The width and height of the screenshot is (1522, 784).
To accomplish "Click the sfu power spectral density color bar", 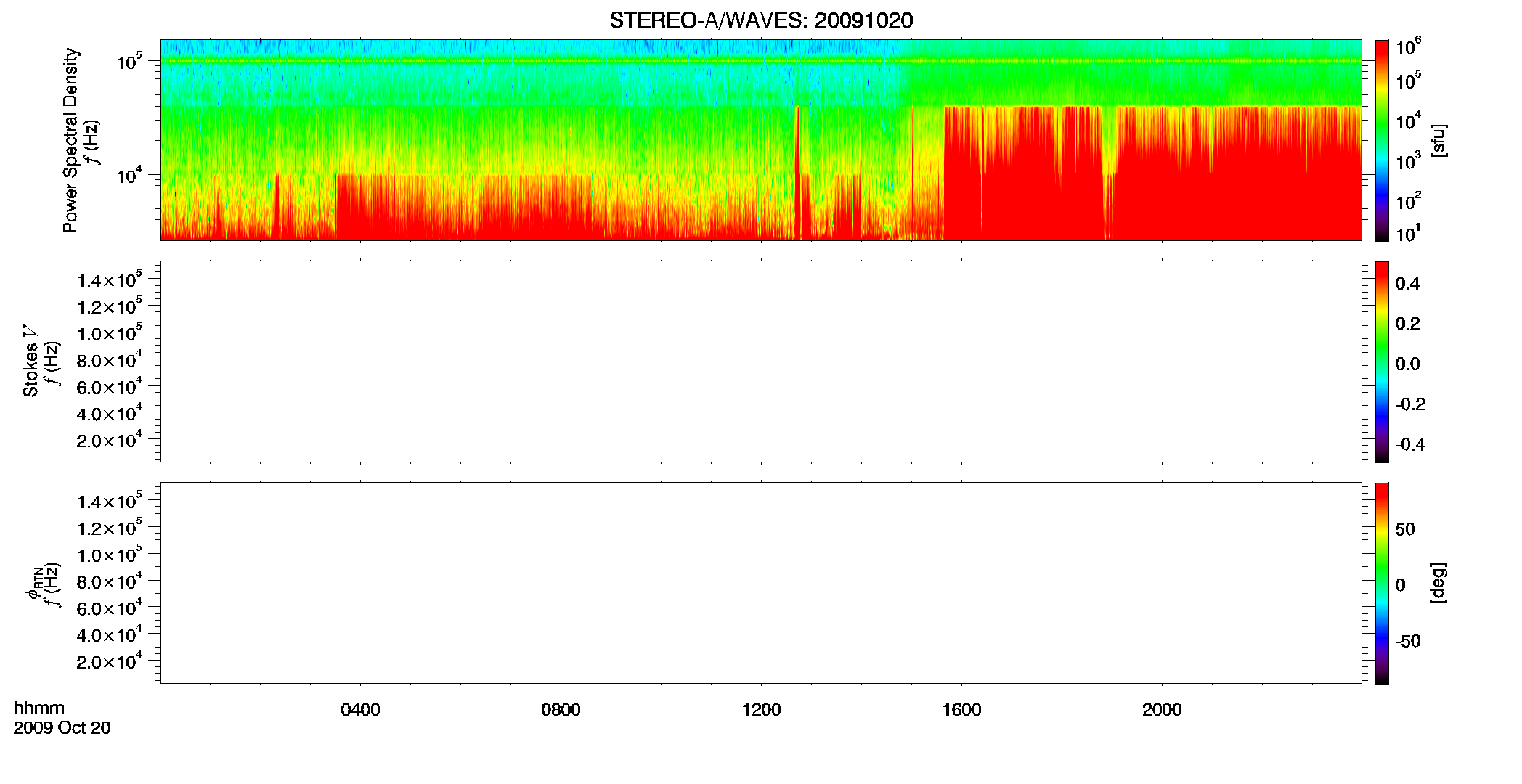I will tap(1382, 139).
